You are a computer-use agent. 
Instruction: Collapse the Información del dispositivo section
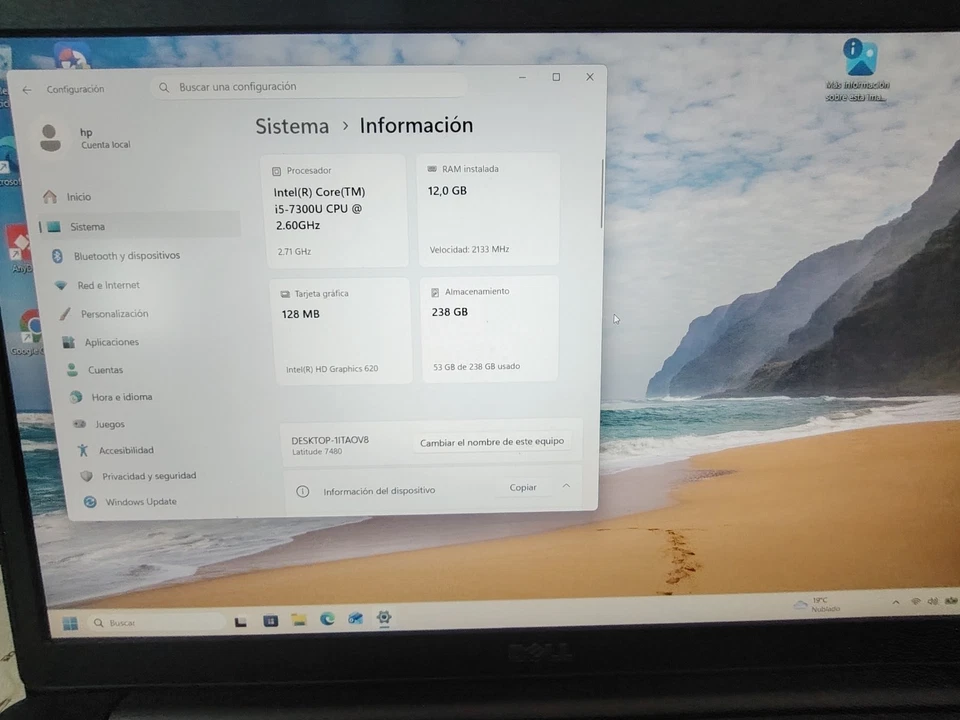pyautogui.click(x=566, y=486)
